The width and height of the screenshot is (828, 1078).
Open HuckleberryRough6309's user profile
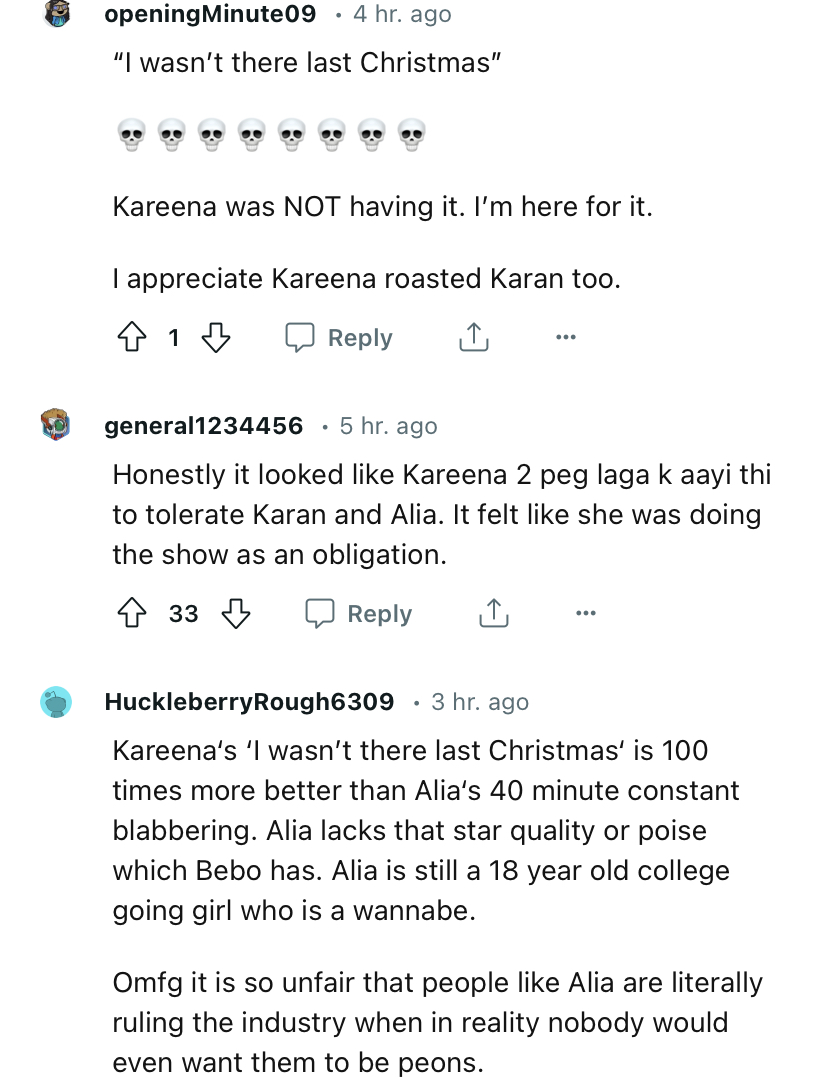click(249, 702)
